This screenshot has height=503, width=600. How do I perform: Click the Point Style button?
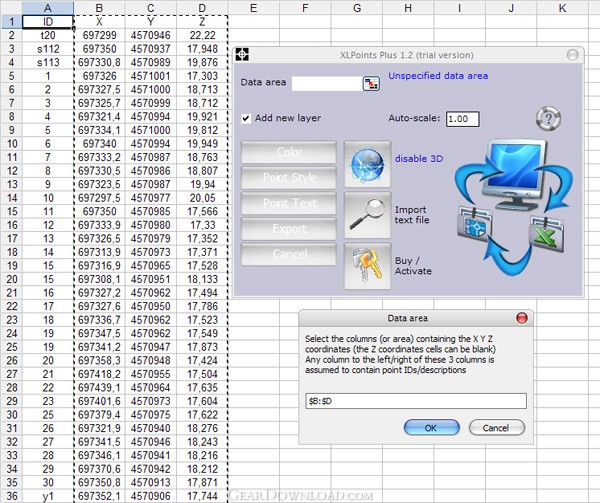coord(289,178)
